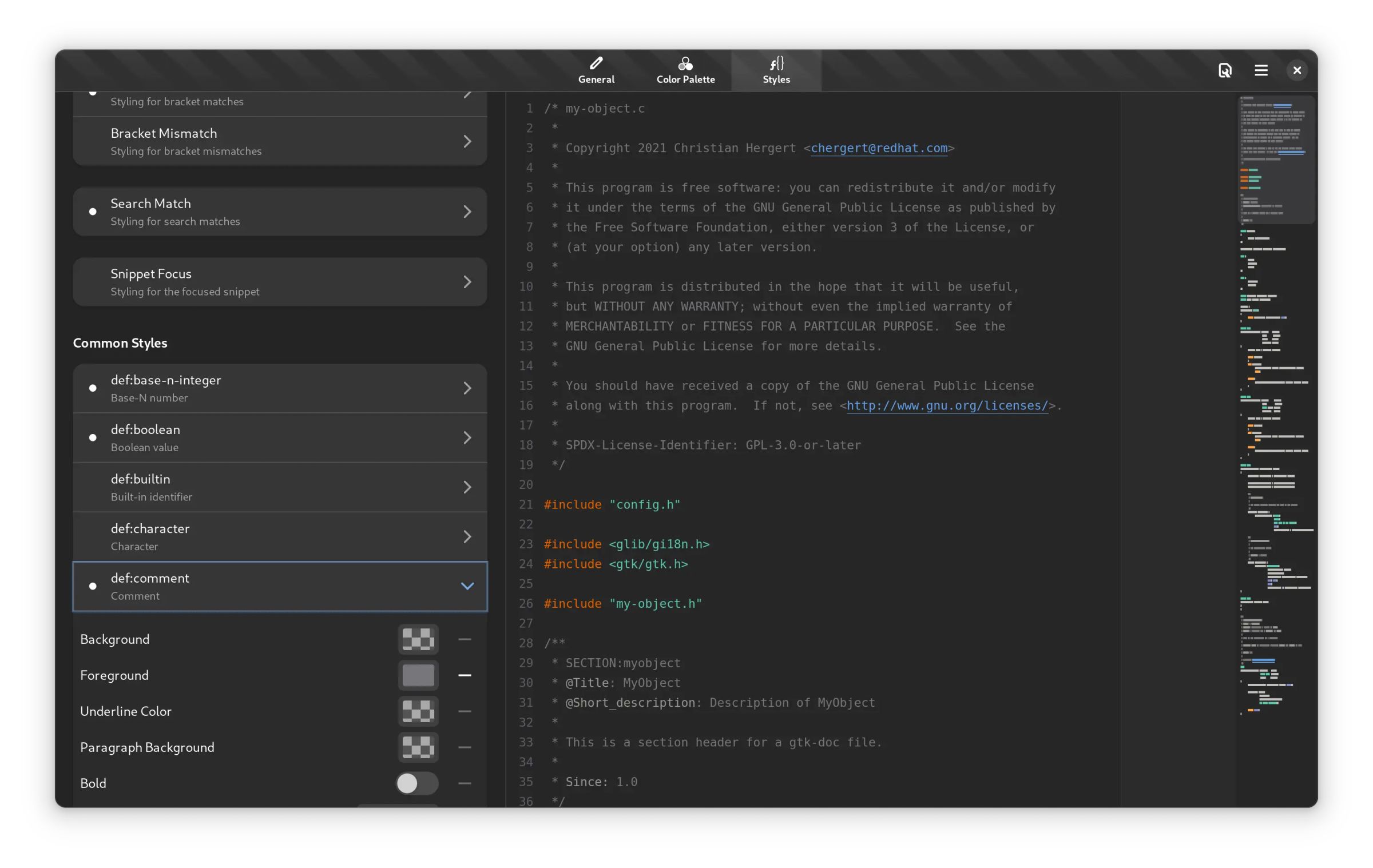Click the checkered Background swatch
Viewport: 1373px width, 868px height.
click(x=418, y=639)
